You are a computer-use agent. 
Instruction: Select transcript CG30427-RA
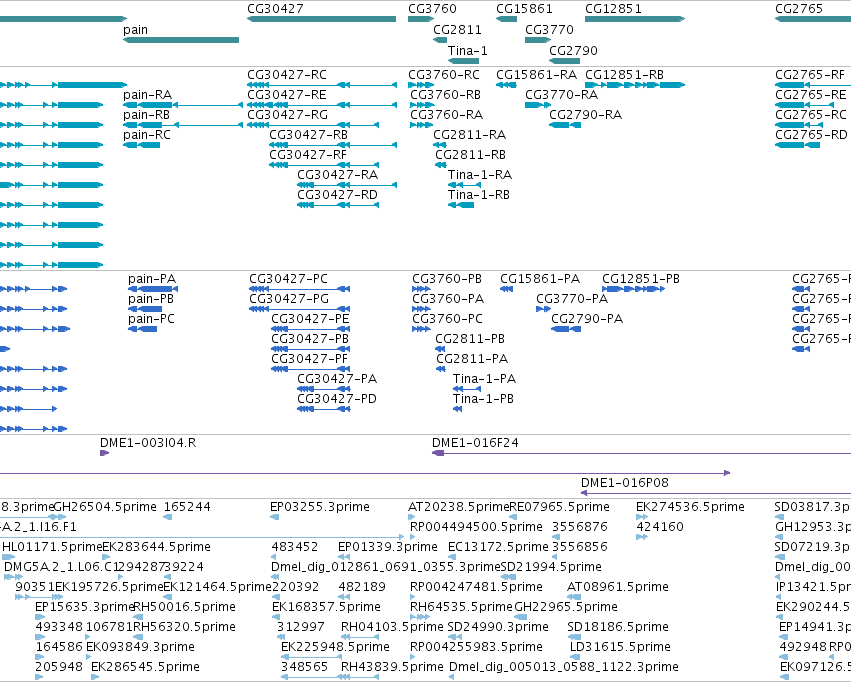tap(337, 175)
